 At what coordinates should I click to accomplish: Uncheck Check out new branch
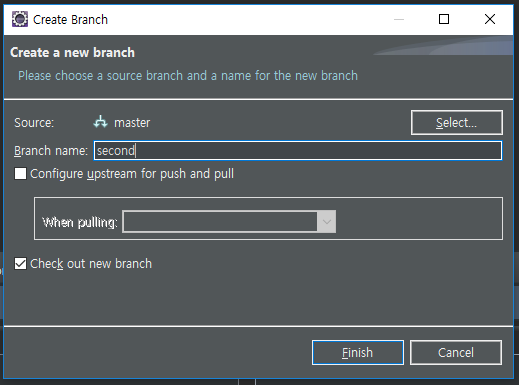(x=20, y=264)
